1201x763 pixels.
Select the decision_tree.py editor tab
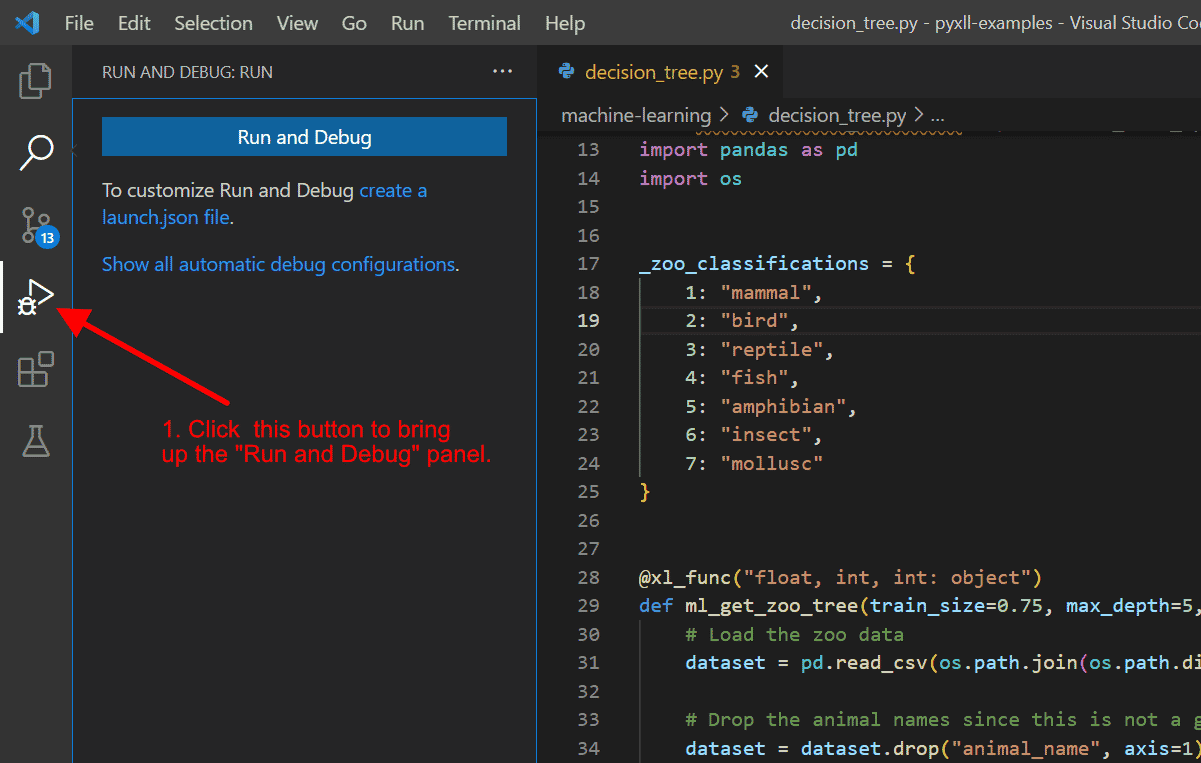(x=660, y=72)
